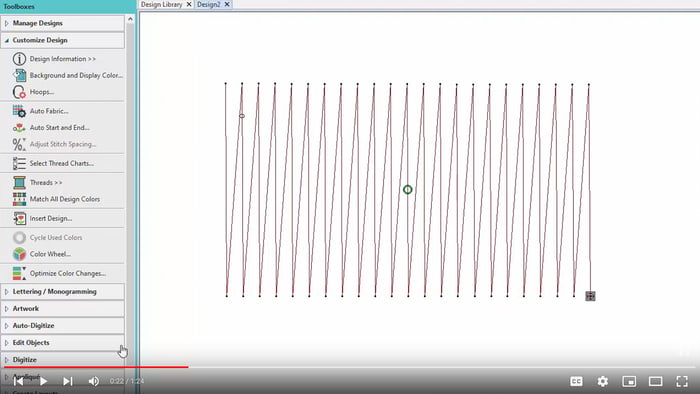Close the Design2 tab
The image size is (700, 394).
227,4
